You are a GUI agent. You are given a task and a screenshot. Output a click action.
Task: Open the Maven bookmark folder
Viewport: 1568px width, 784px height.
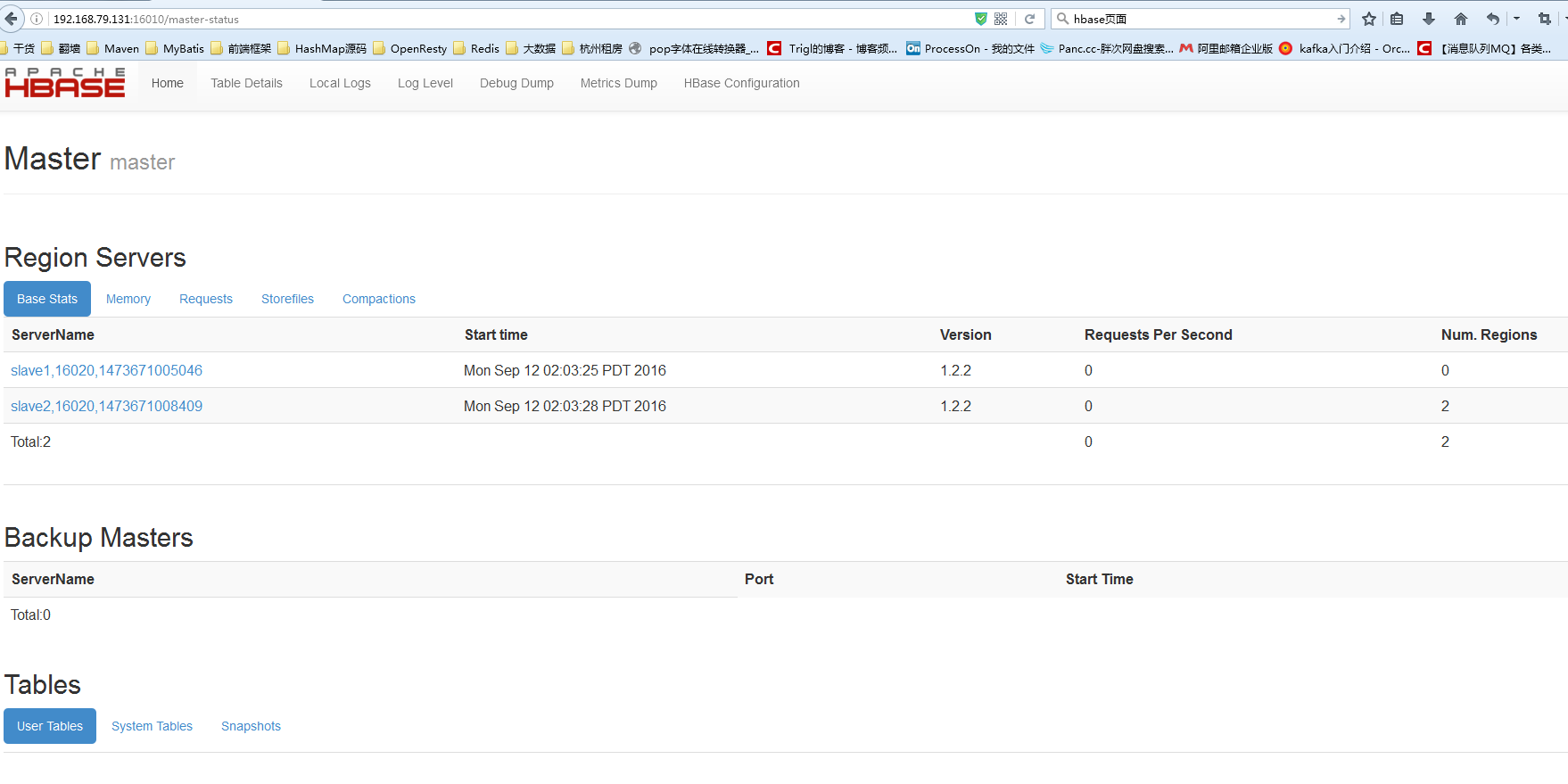(x=113, y=48)
